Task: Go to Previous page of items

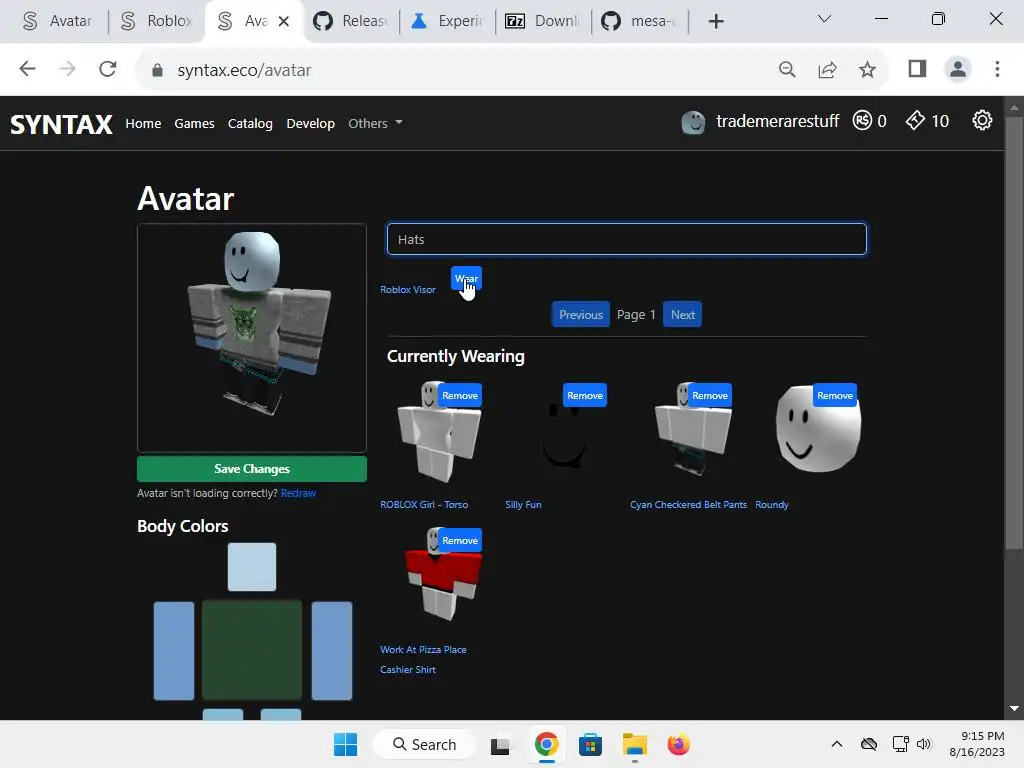Action: coord(581,314)
